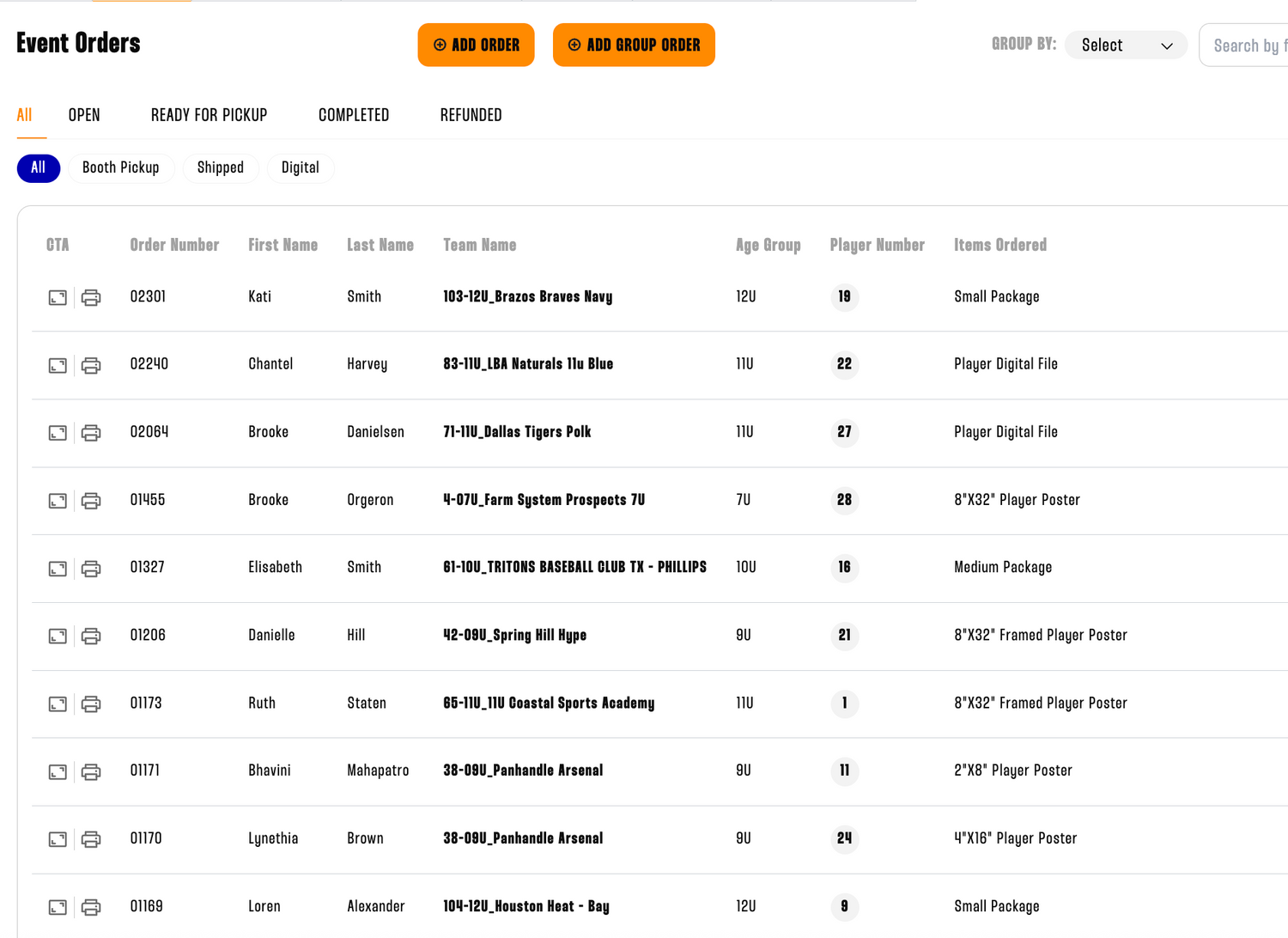Show the Refunded orders tab
The height and width of the screenshot is (938, 1288).
point(471,115)
